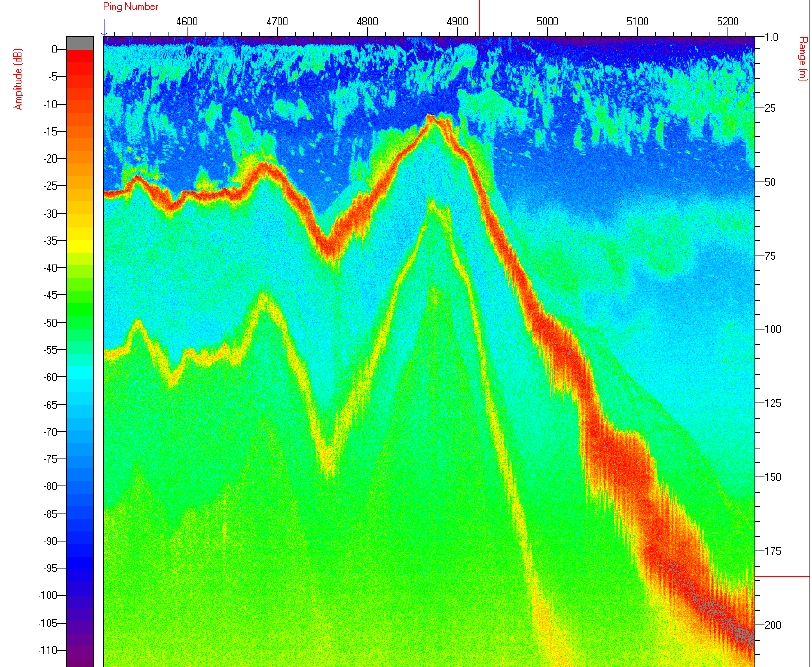Click the purple band at -110 dB
The image size is (812, 667).
pyautogui.click(x=80, y=650)
